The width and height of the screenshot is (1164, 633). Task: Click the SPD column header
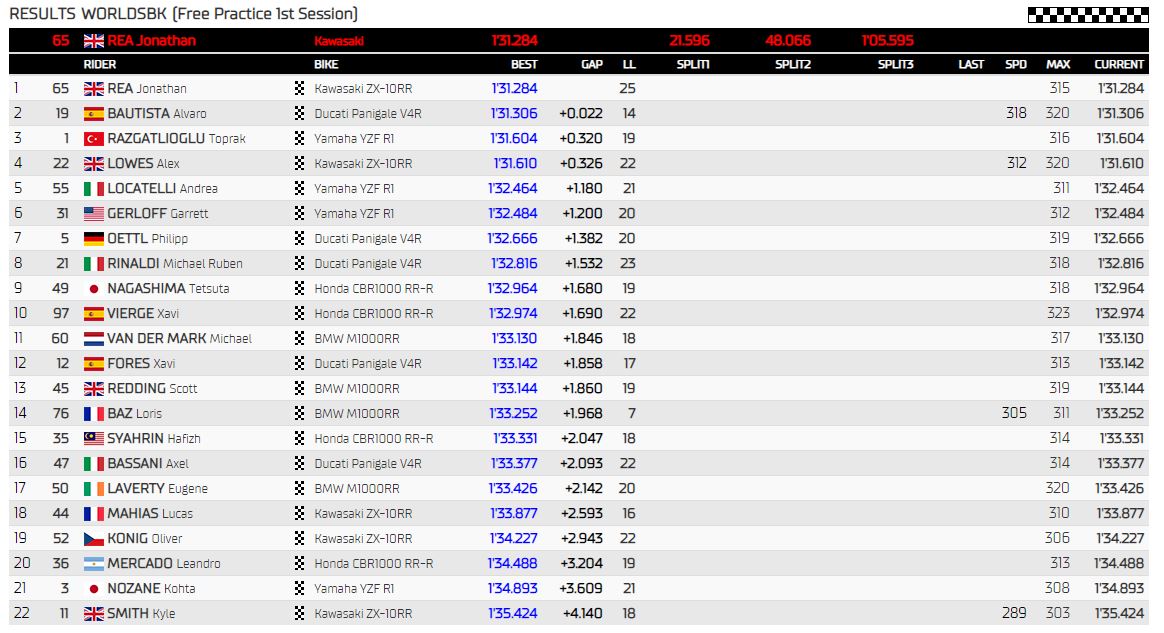coord(1016,65)
